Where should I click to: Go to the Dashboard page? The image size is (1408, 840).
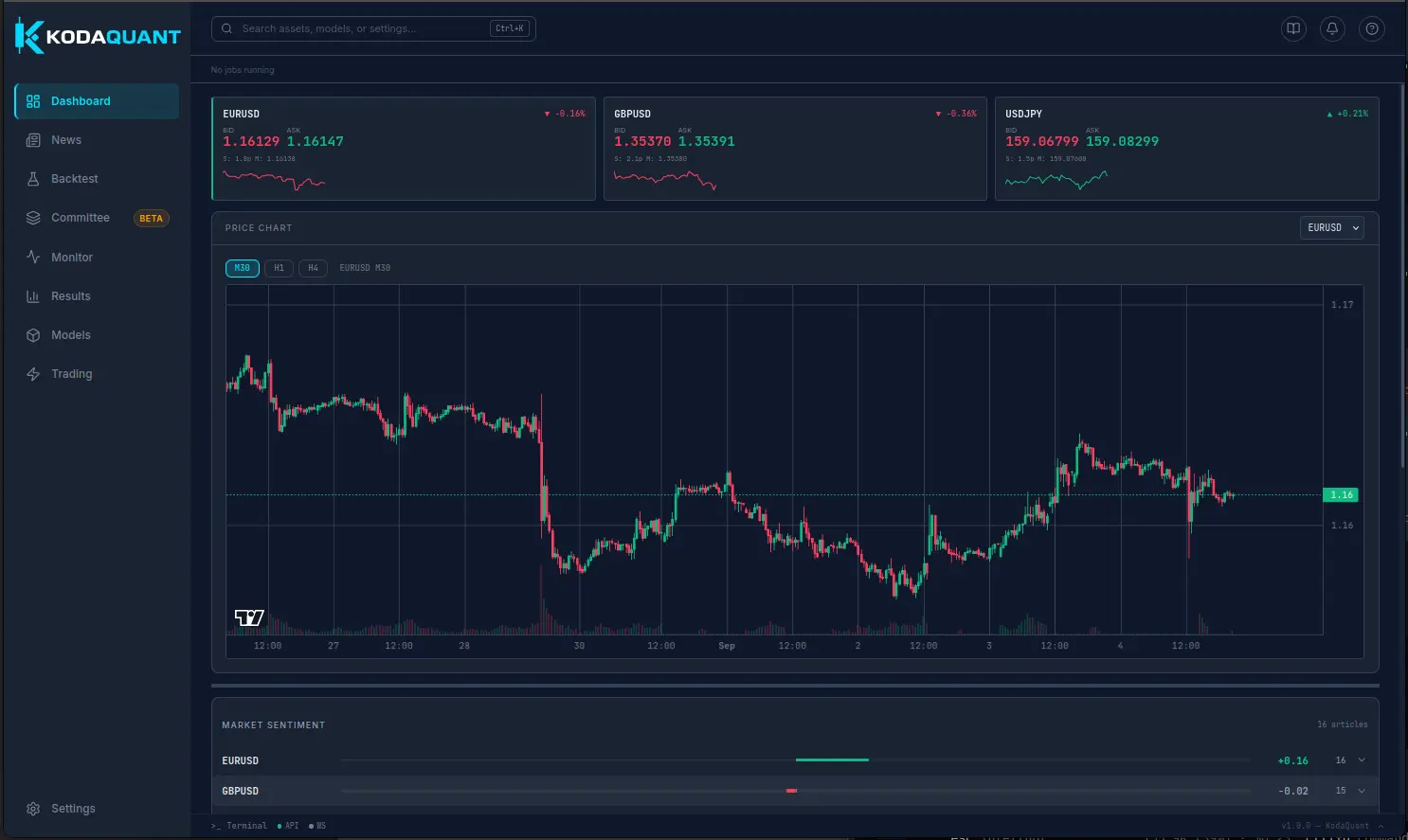(97, 101)
